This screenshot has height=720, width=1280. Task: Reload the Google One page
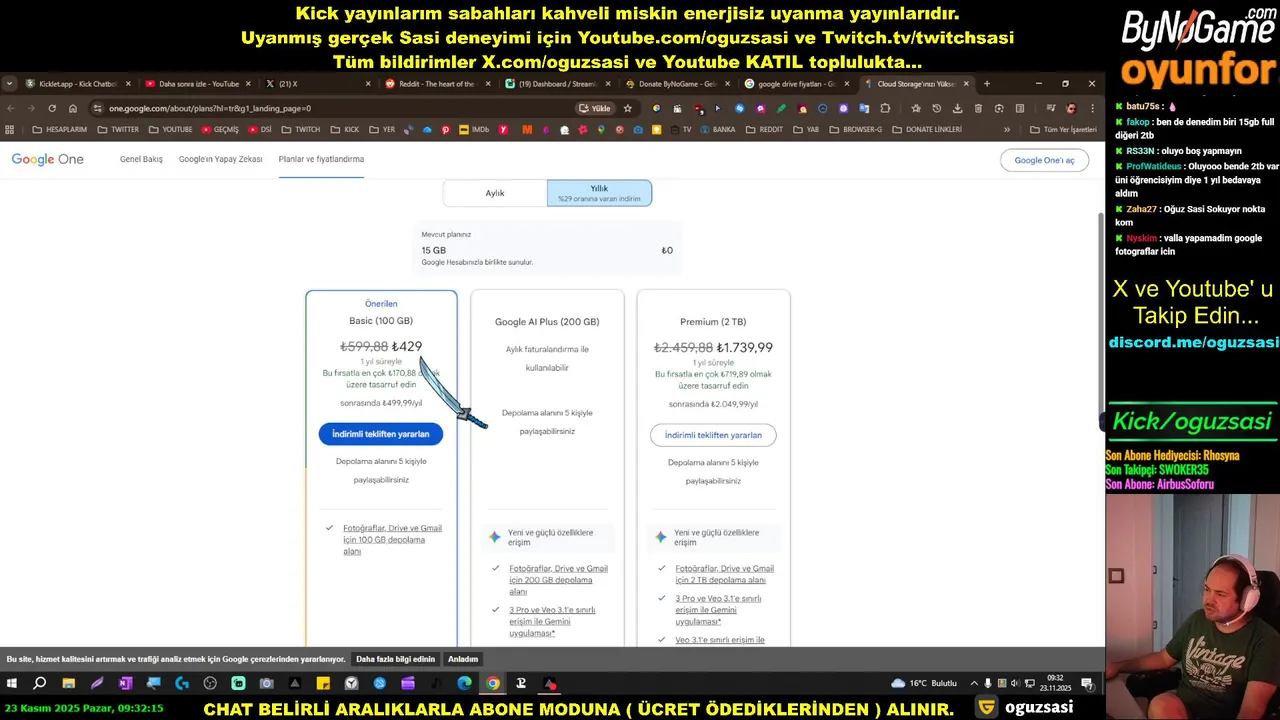(52, 108)
